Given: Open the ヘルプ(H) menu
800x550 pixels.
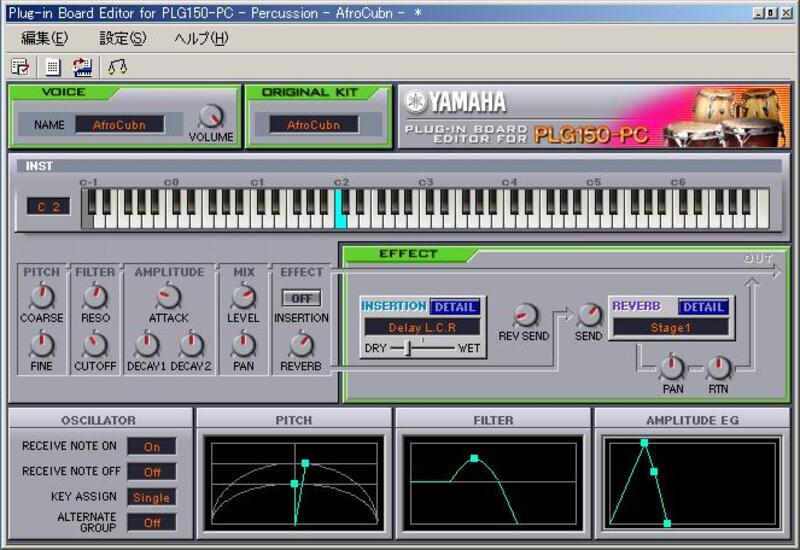Looking at the screenshot, I should coord(201,38).
